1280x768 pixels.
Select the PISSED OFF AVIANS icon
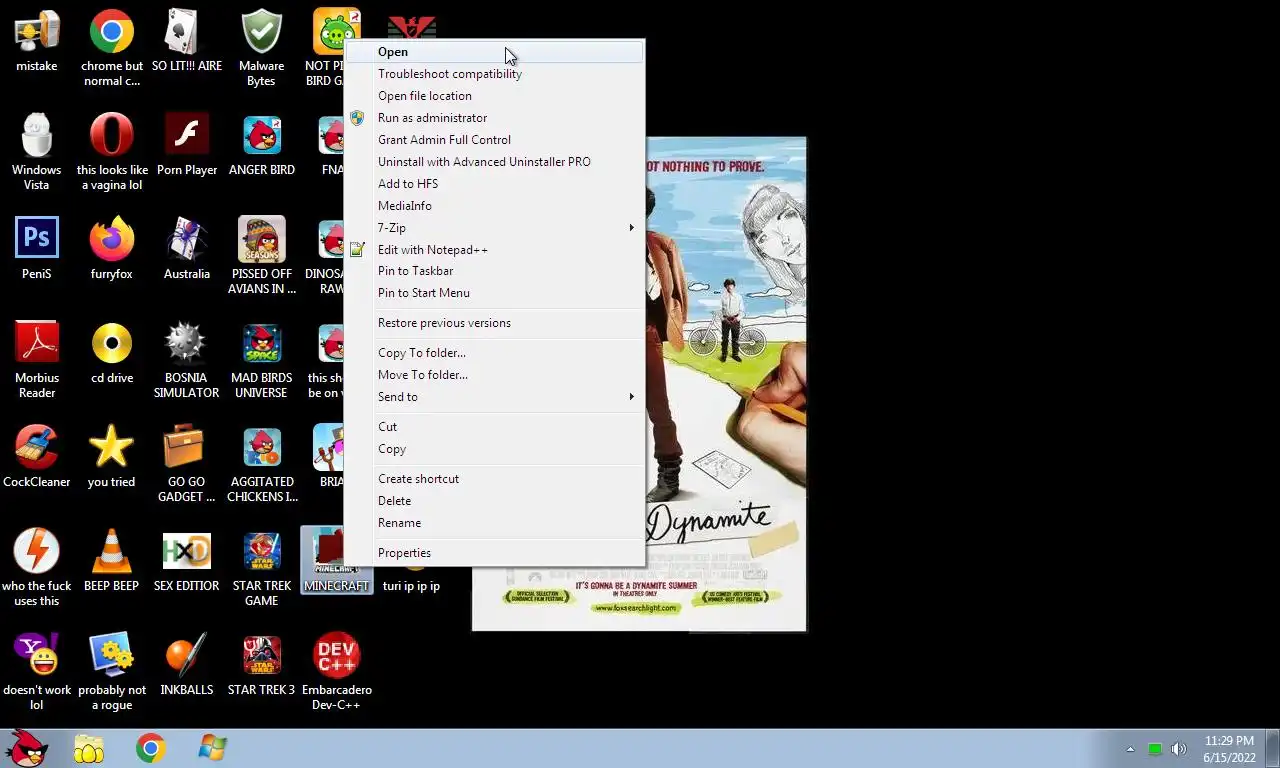[x=262, y=256]
